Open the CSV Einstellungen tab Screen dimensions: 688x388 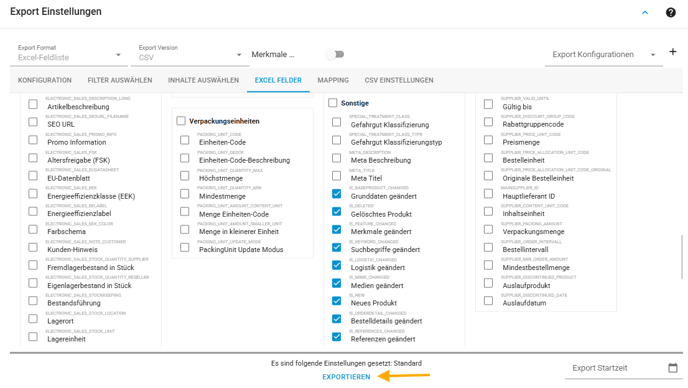(x=399, y=80)
